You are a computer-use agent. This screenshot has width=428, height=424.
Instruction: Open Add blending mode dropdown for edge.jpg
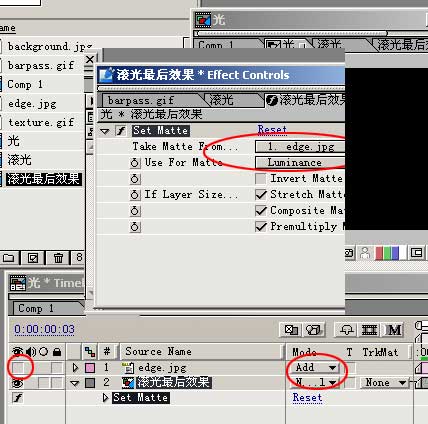(x=316, y=368)
